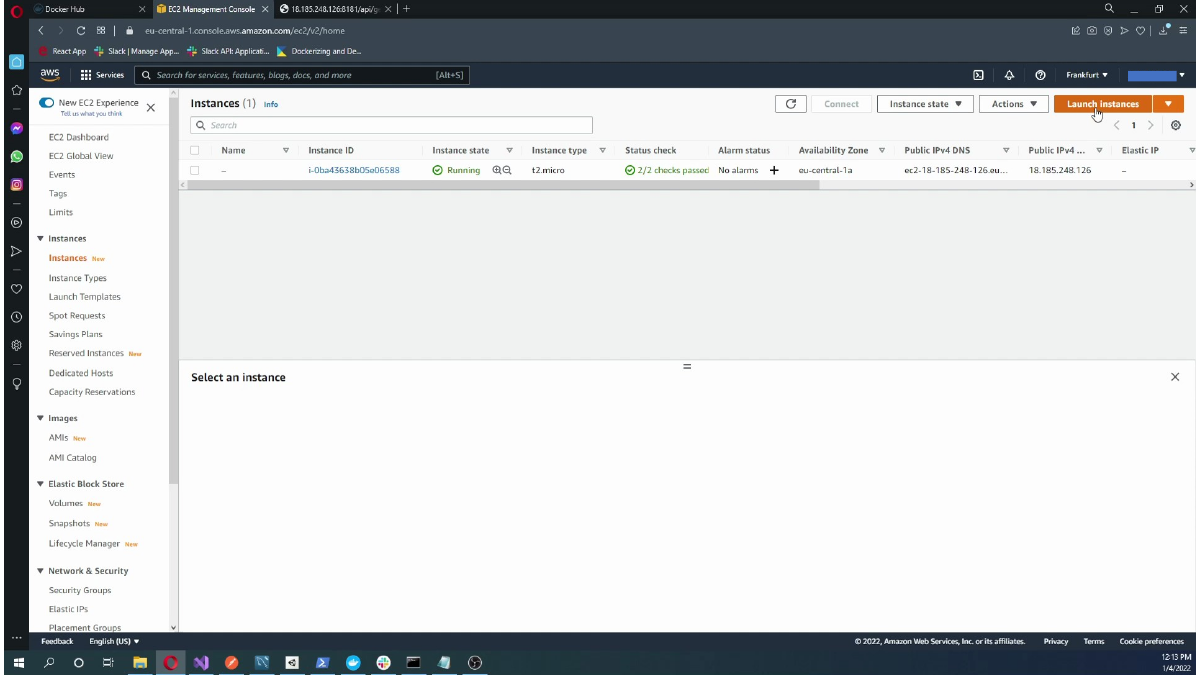Image resolution: width=1201 pixels, height=675 pixels.
Task: Open instance ID i-0ba43638b05e06588 link
Action: click(x=354, y=170)
